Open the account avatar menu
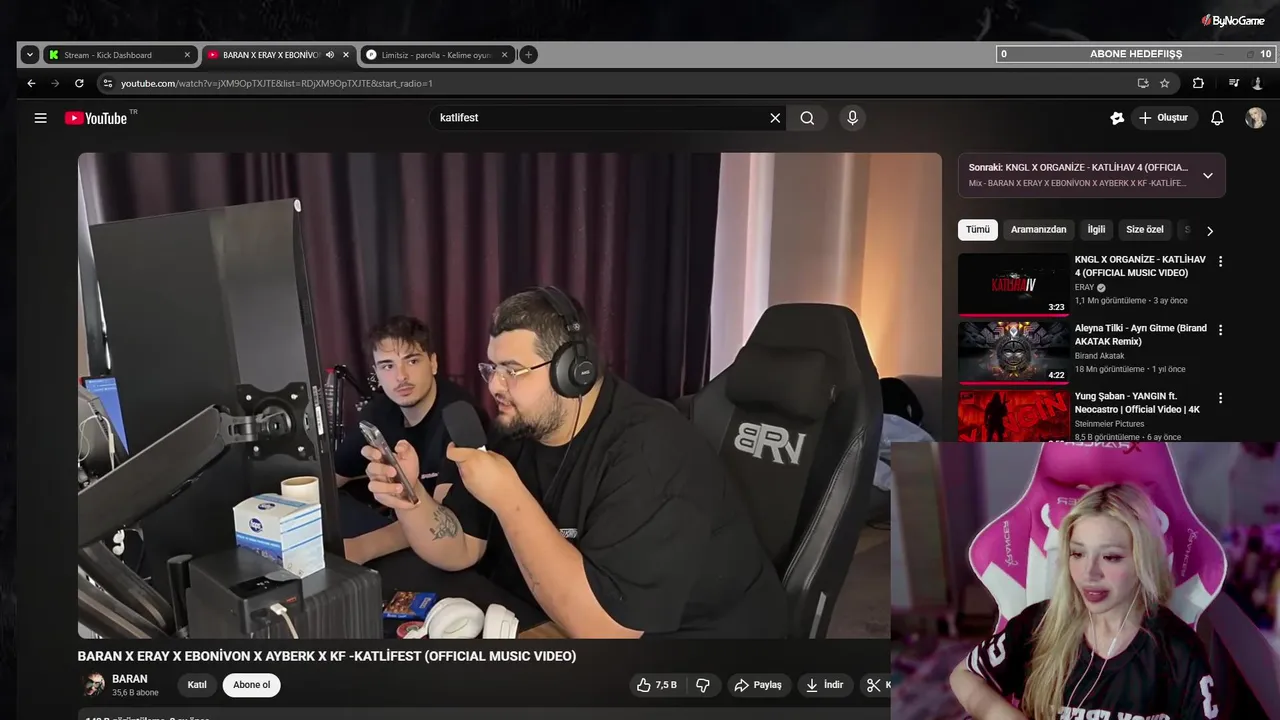 [1255, 118]
